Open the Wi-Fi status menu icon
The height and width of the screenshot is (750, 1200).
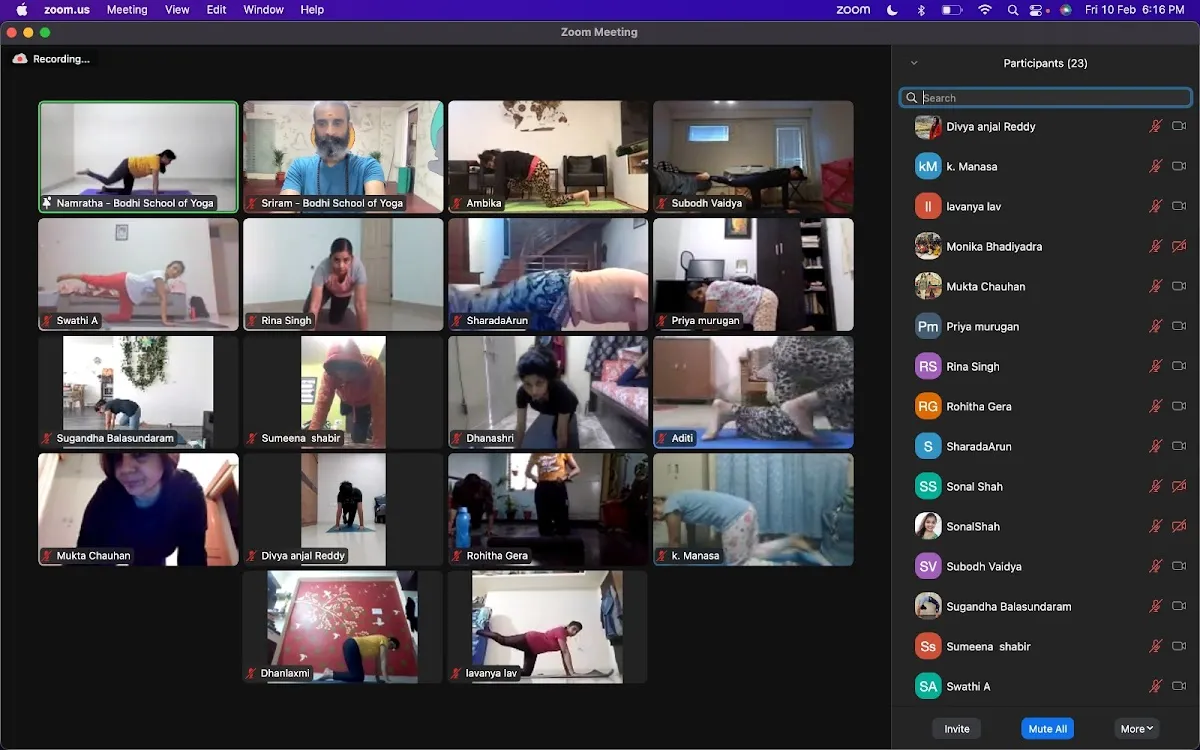click(x=985, y=10)
